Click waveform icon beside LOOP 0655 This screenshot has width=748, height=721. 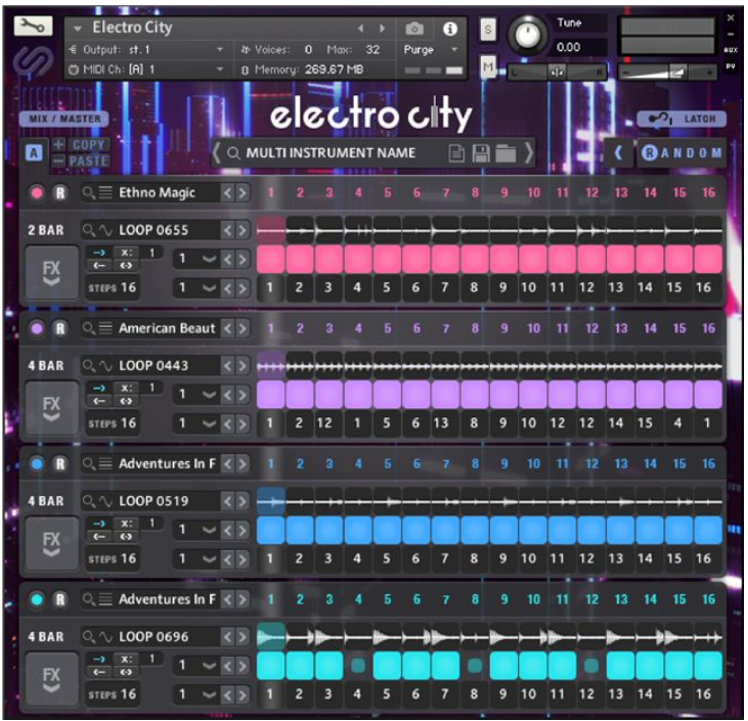[105, 230]
